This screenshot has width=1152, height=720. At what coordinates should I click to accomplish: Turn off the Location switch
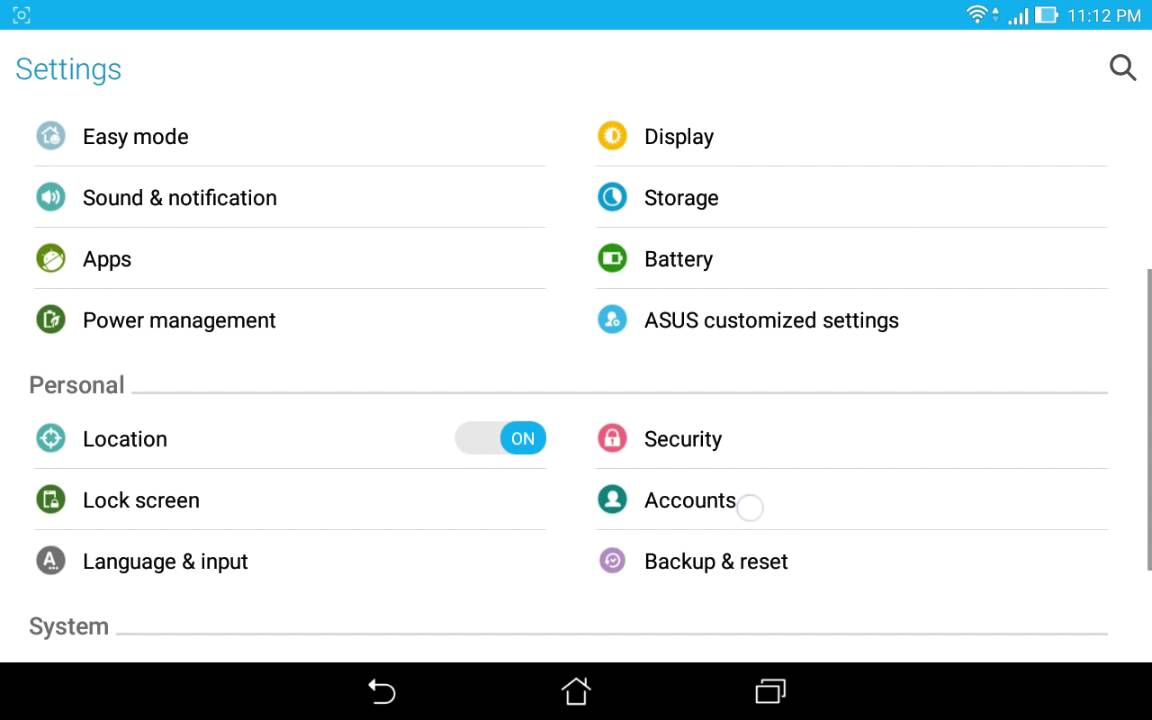click(x=501, y=438)
